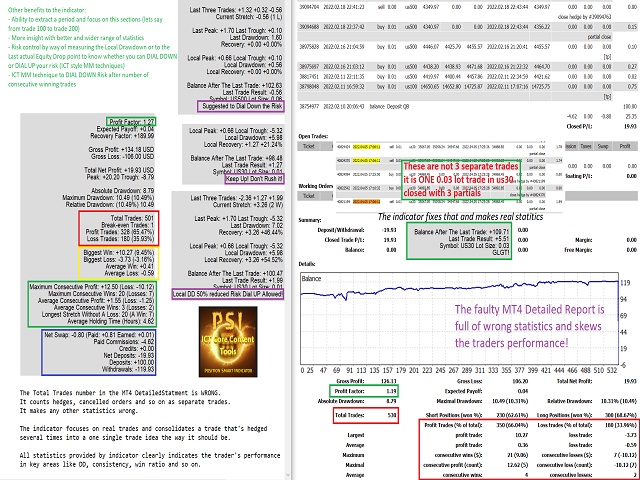
Task: Click ticket number 39094688 in the report
Action: 309,27
